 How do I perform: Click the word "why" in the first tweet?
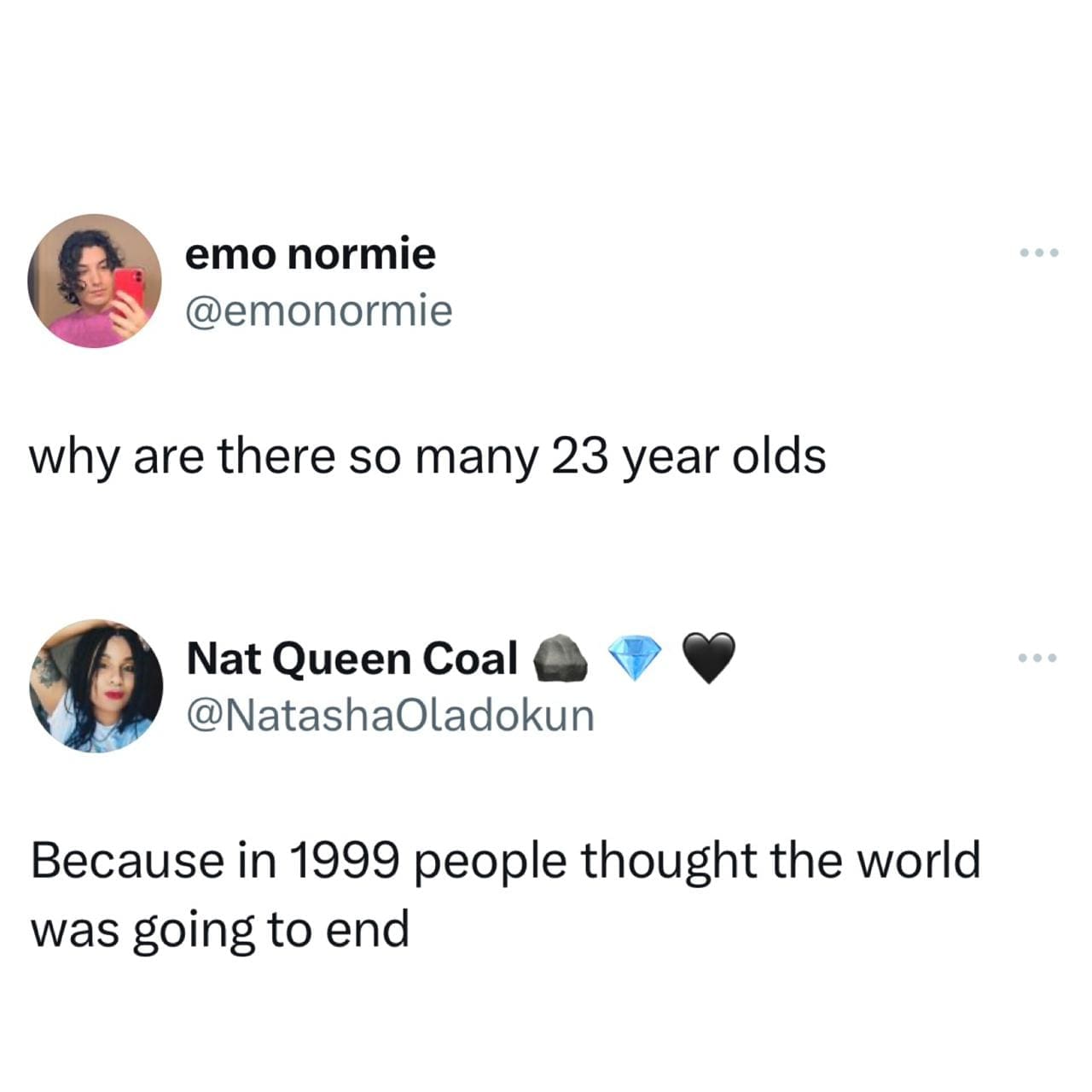click(73, 458)
